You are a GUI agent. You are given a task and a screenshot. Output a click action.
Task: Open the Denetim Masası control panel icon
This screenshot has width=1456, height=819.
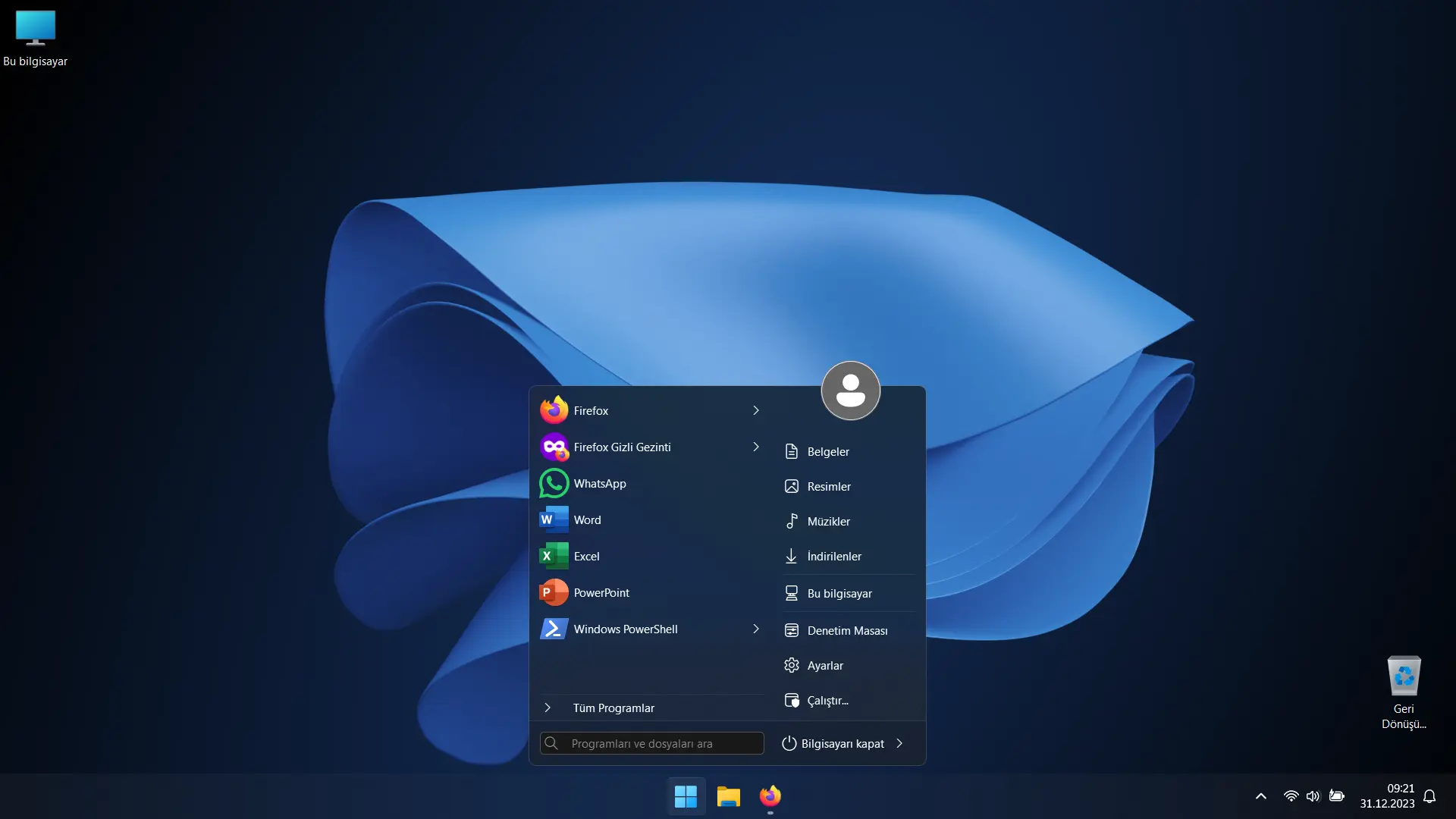791,630
